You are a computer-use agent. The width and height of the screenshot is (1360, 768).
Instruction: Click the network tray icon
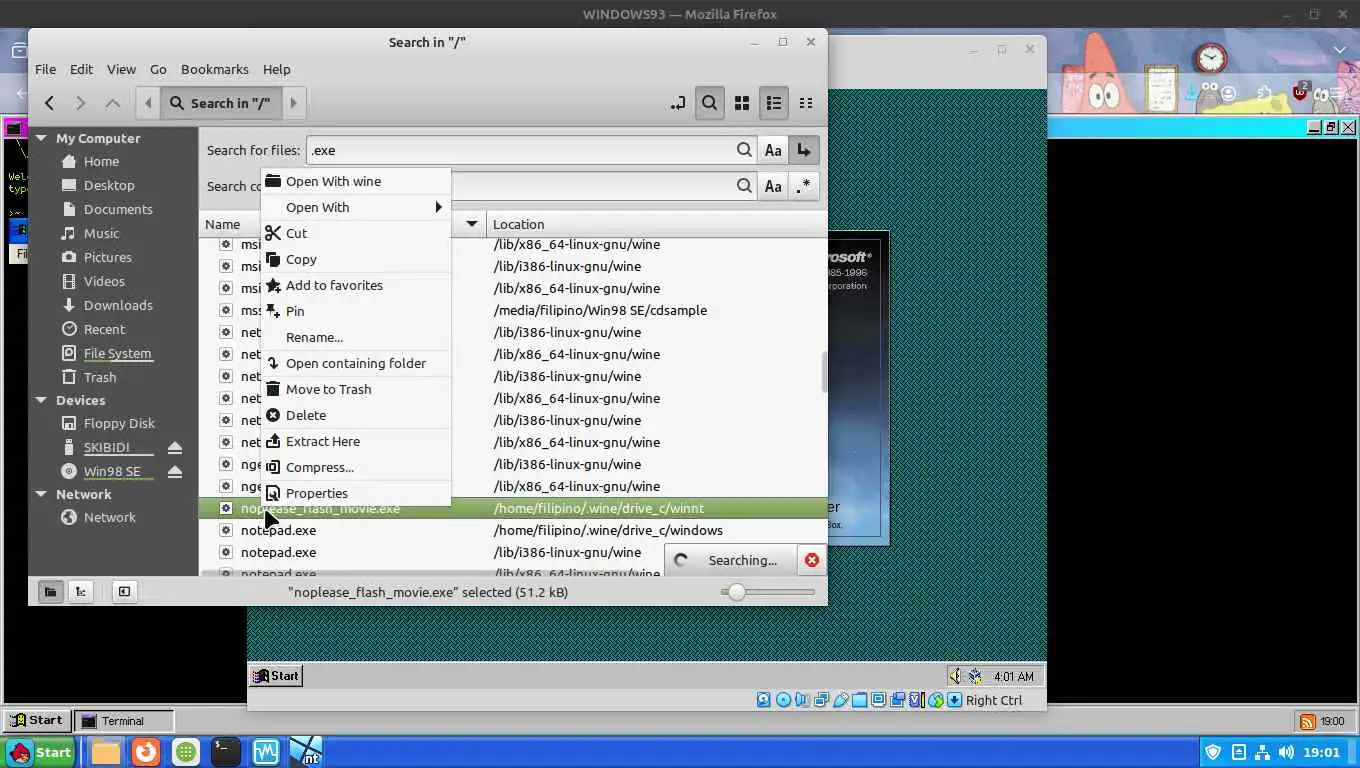(1262, 752)
